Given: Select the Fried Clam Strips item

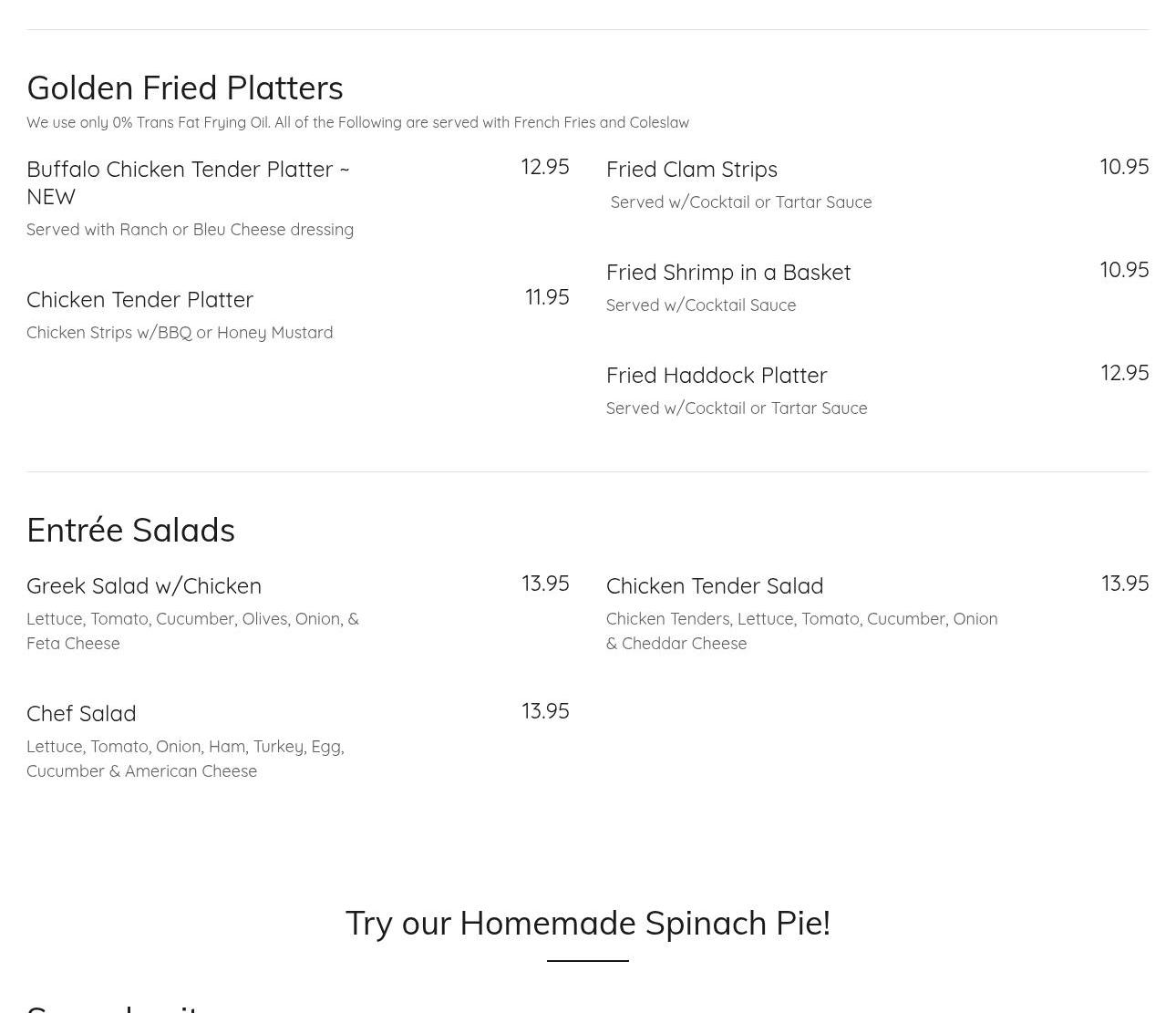Looking at the screenshot, I should pyautogui.click(x=692, y=170).
